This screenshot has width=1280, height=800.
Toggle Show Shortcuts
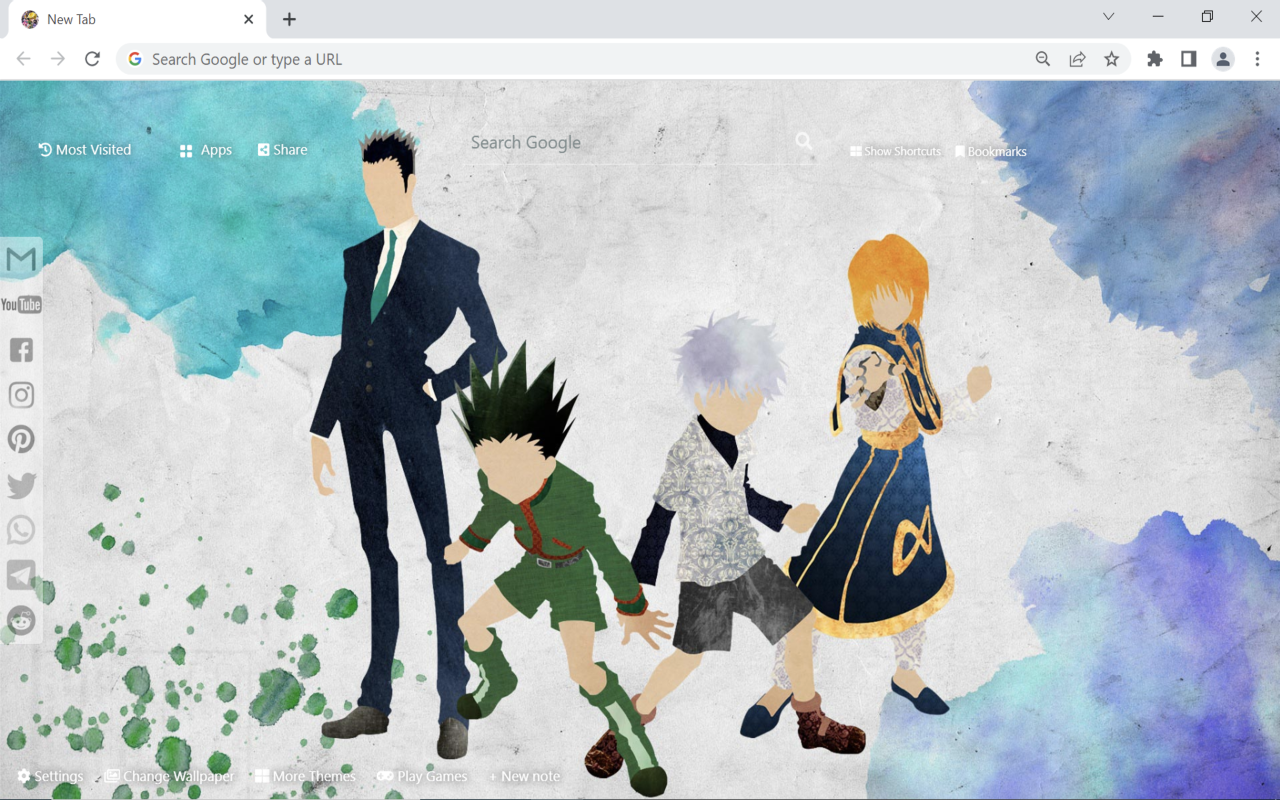895,151
